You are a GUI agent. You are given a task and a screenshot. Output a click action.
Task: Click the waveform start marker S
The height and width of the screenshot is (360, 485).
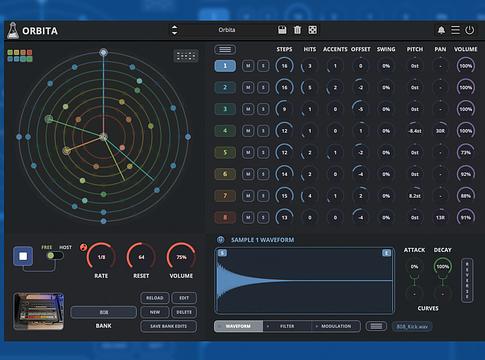[x=222, y=253]
